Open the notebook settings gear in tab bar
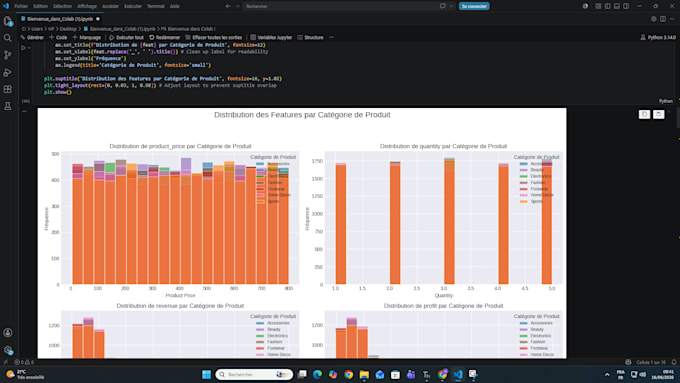The height and width of the screenshot is (383, 680). (x=654, y=19)
